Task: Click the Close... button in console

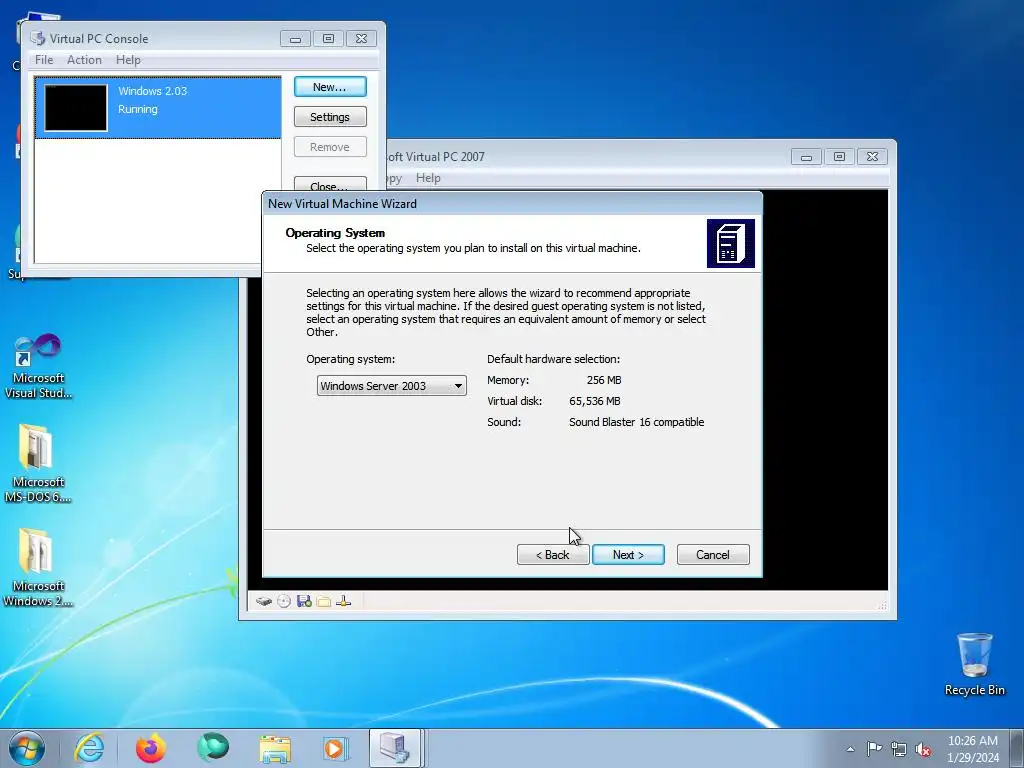Action: click(x=330, y=185)
